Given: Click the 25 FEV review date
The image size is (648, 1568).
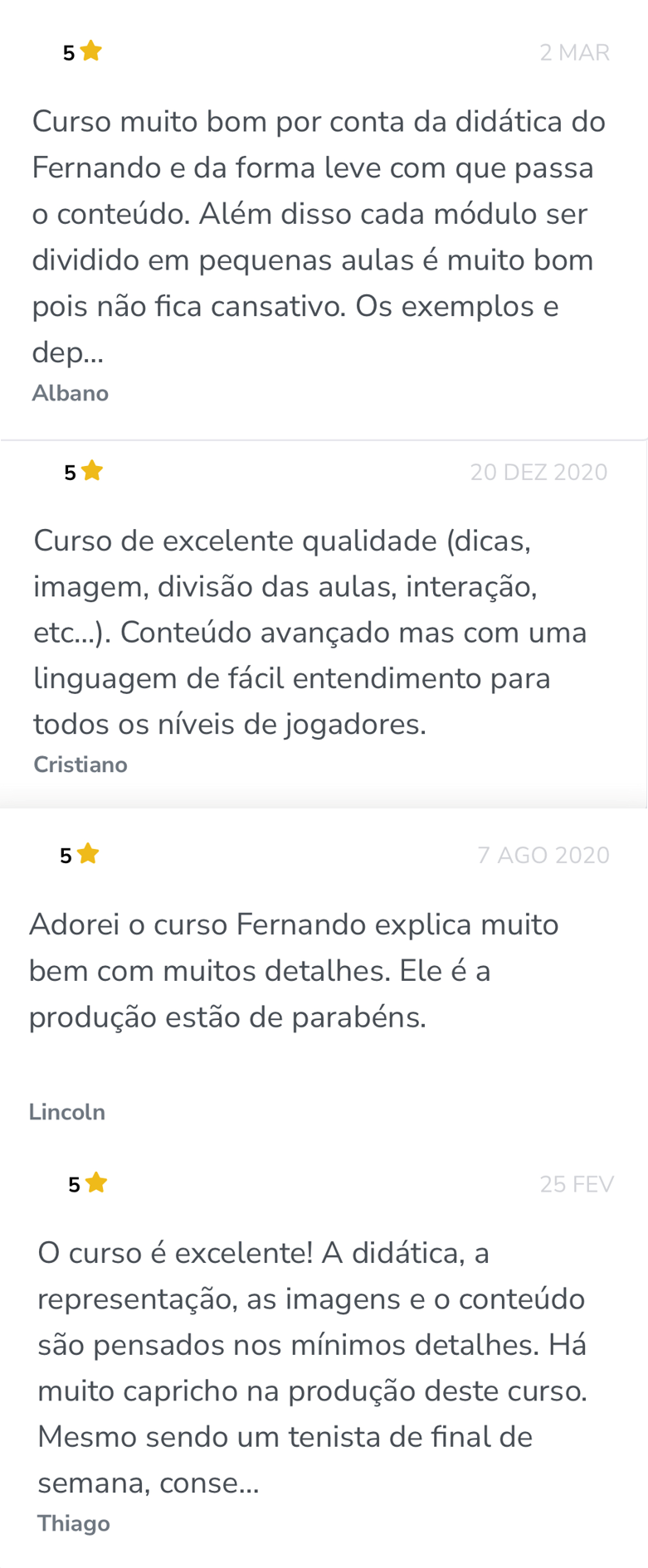Looking at the screenshot, I should pyautogui.click(x=577, y=1184).
